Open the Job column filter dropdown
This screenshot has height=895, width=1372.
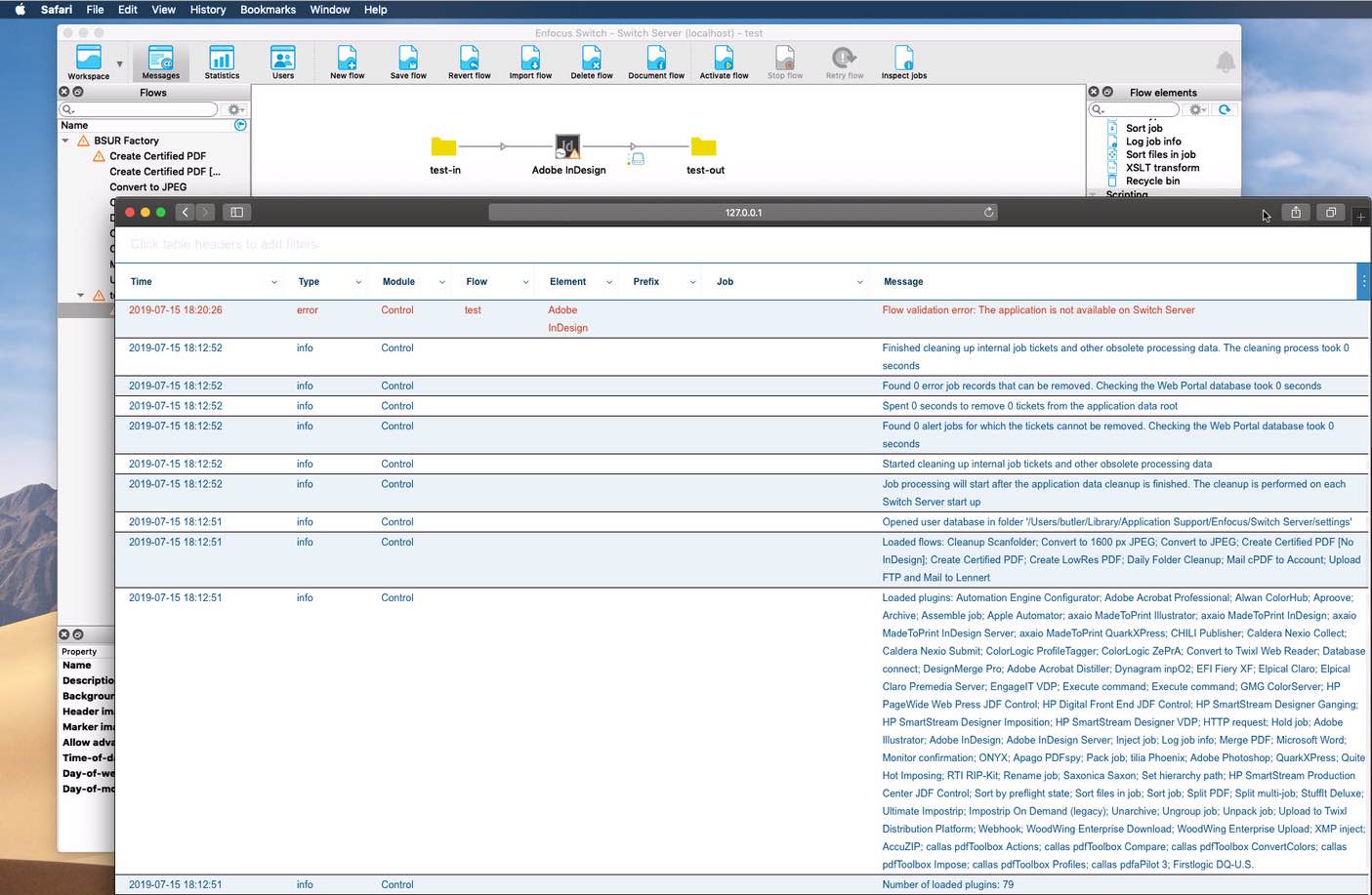pos(859,282)
